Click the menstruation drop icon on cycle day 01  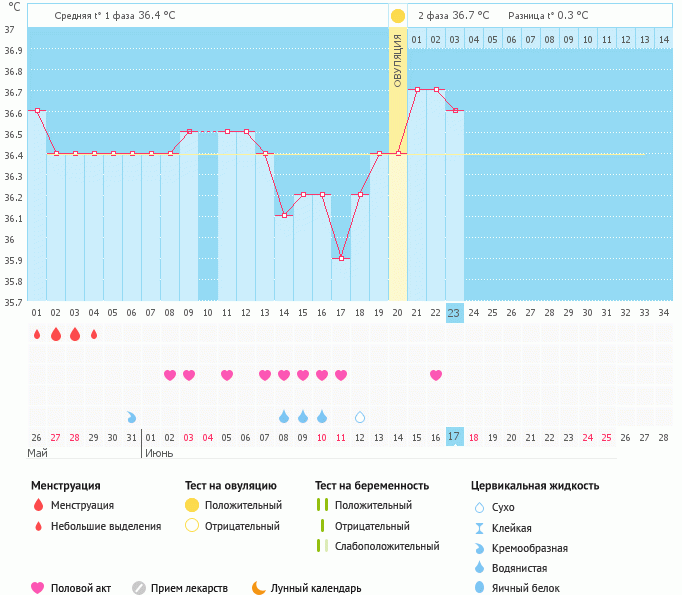[x=37, y=334]
